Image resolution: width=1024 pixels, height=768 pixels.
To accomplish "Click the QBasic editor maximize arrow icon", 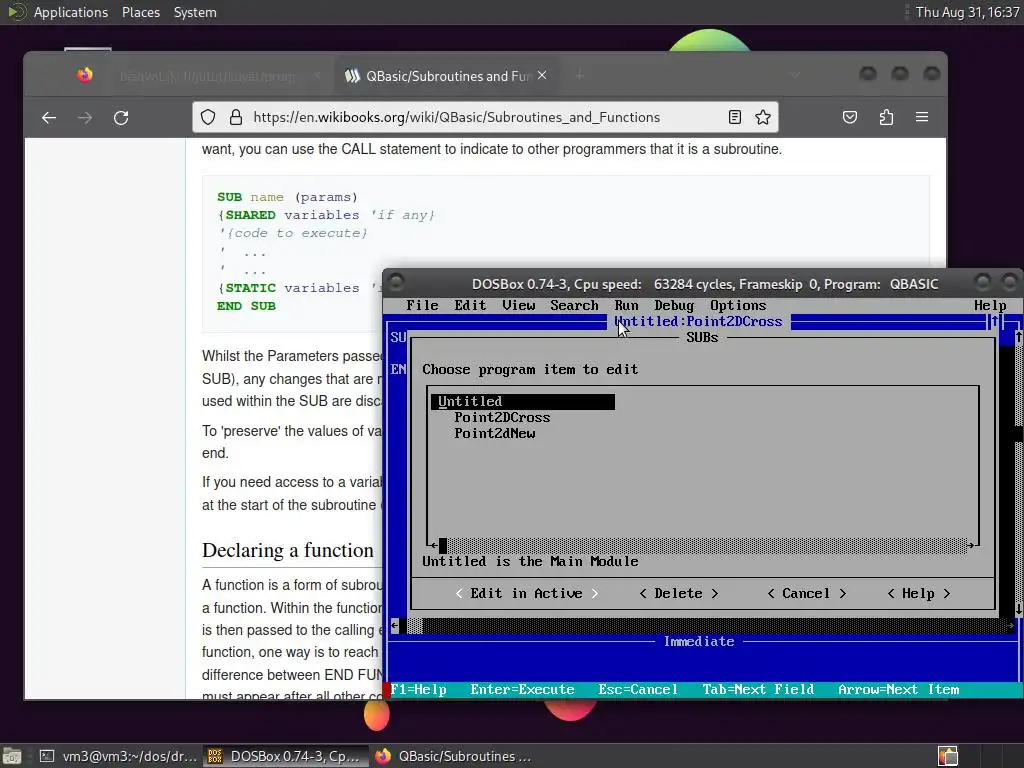I will (995, 321).
